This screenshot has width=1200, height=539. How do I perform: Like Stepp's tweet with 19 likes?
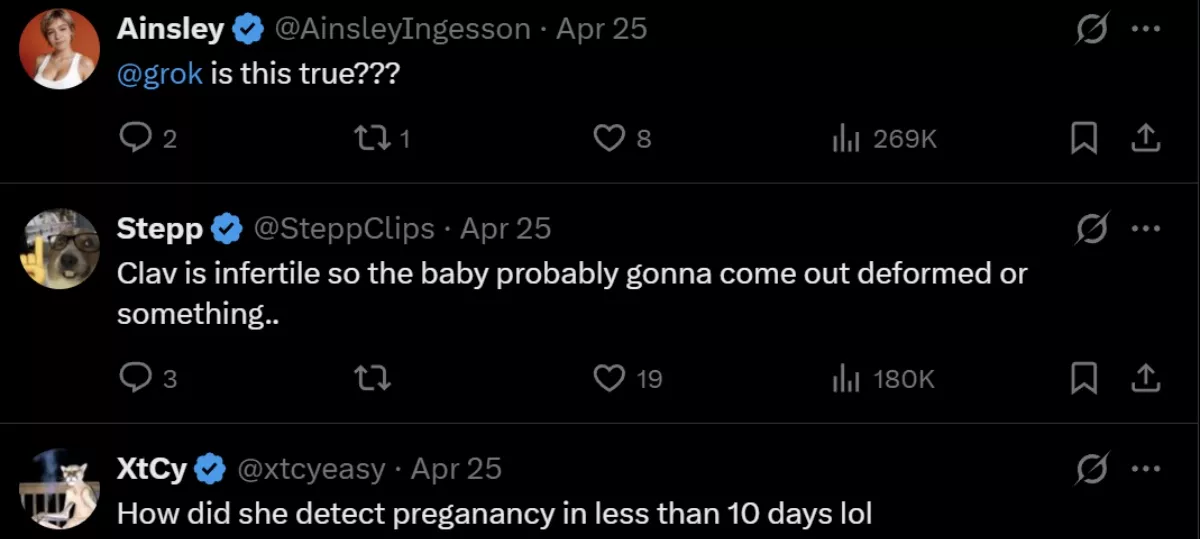click(609, 378)
